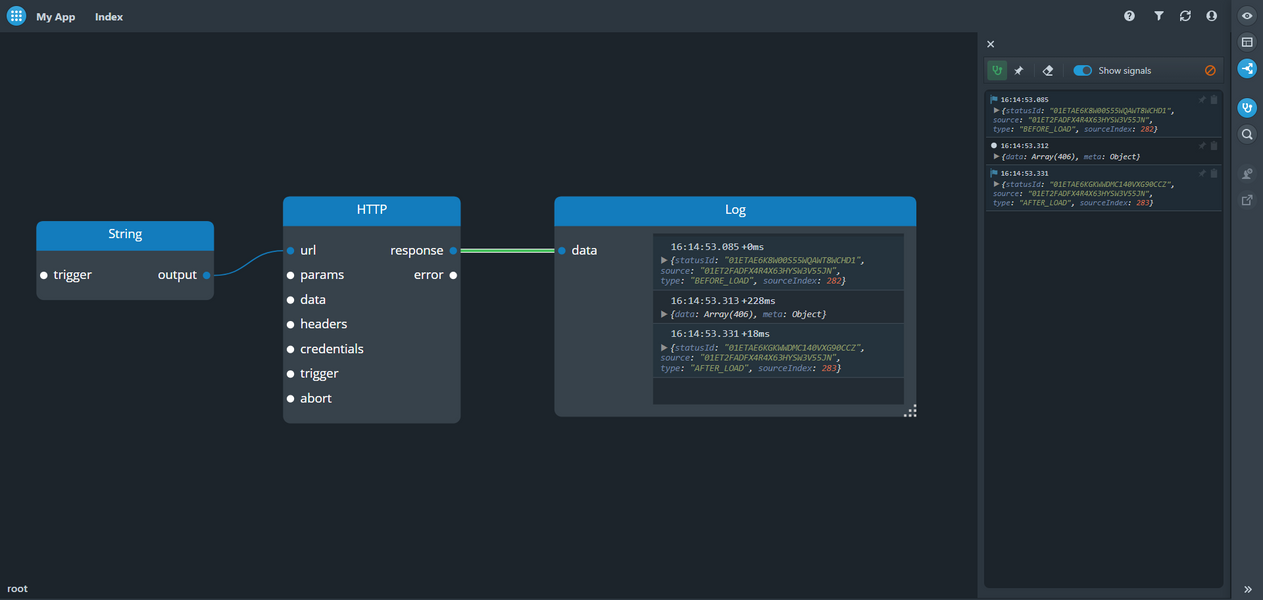
Task: Click HTTP node error output port
Action: pyautogui.click(x=453, y=275)
